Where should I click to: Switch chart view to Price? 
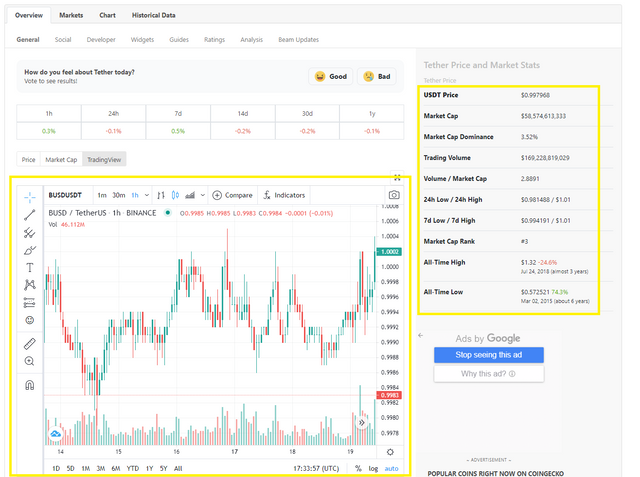coord(28,160)
